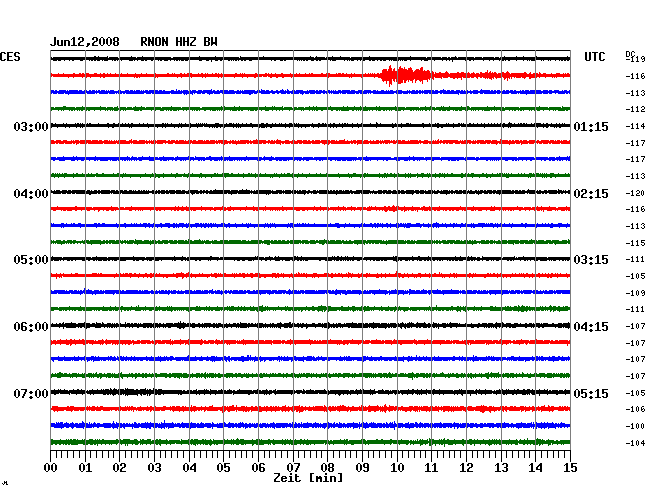Screen dimensions: 650x494
Task: Click the black trace beside 03:00
Action: coord(310,125)
